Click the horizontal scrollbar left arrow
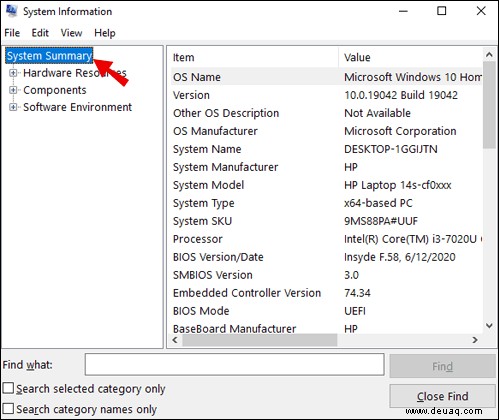The image size is (499, 420). (175, 340)
